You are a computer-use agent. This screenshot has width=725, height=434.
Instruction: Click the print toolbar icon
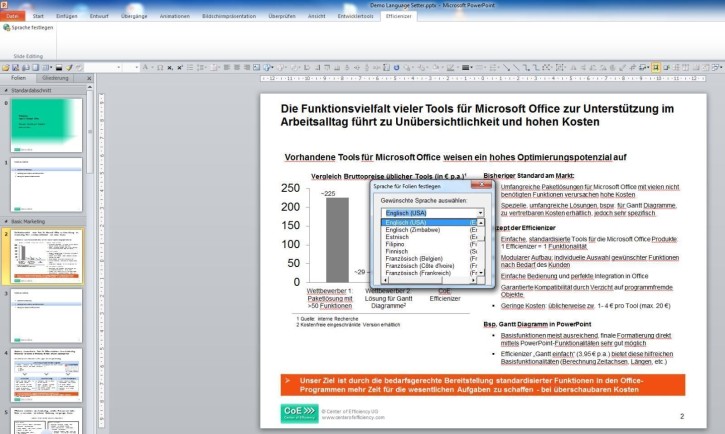[25, 67]
